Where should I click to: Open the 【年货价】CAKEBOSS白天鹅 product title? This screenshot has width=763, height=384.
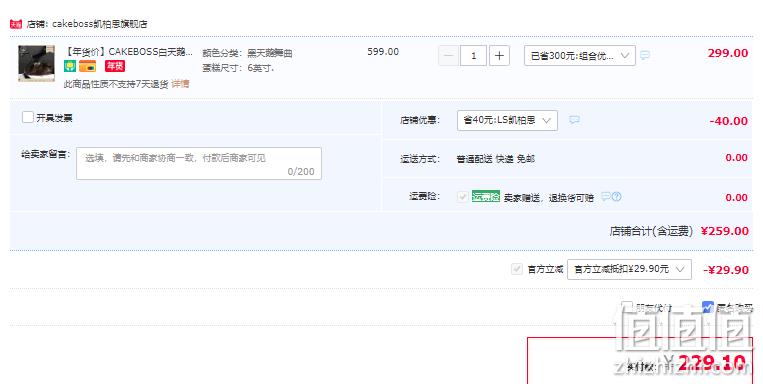[x=129, y=52]
